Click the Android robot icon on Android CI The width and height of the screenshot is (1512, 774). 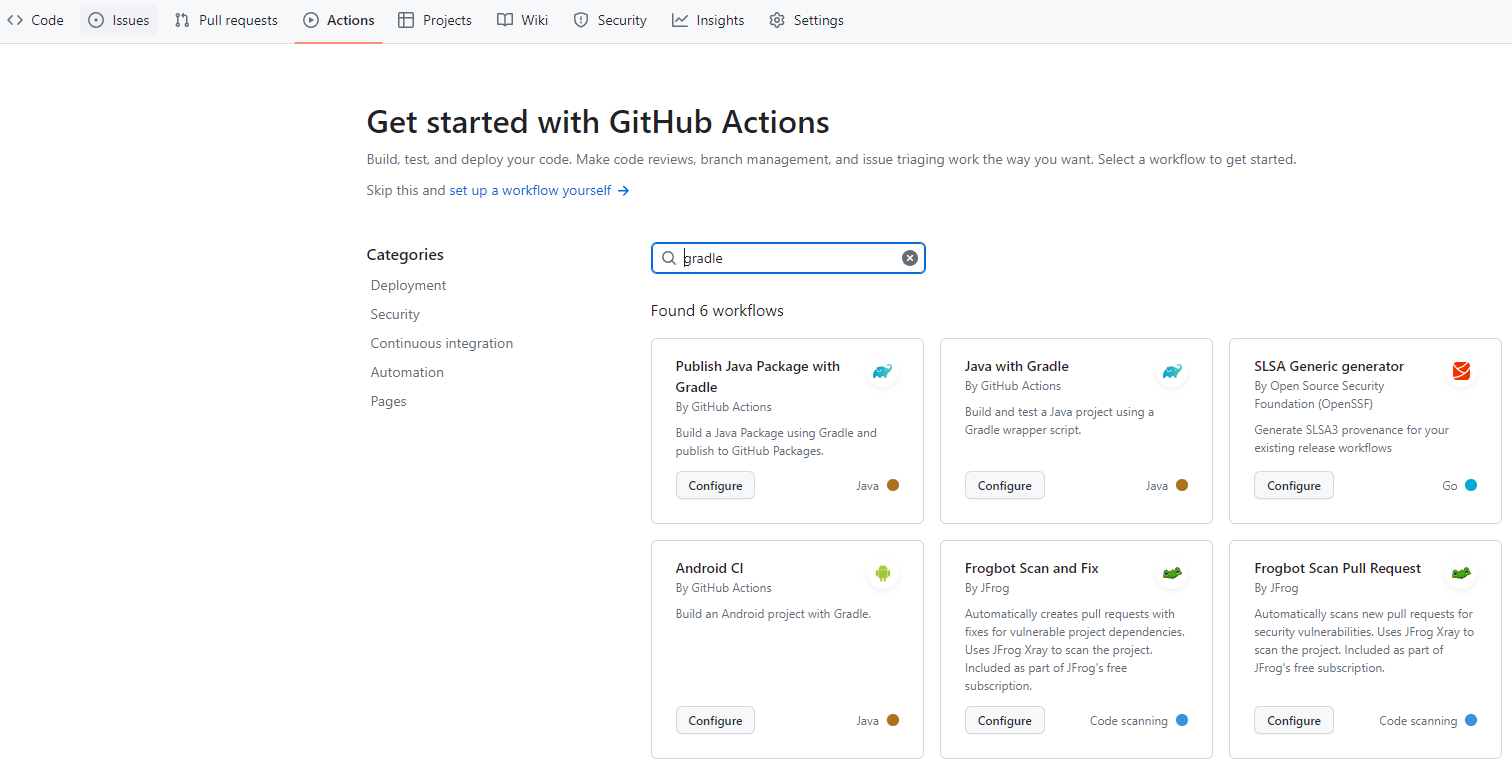[882, 573]
